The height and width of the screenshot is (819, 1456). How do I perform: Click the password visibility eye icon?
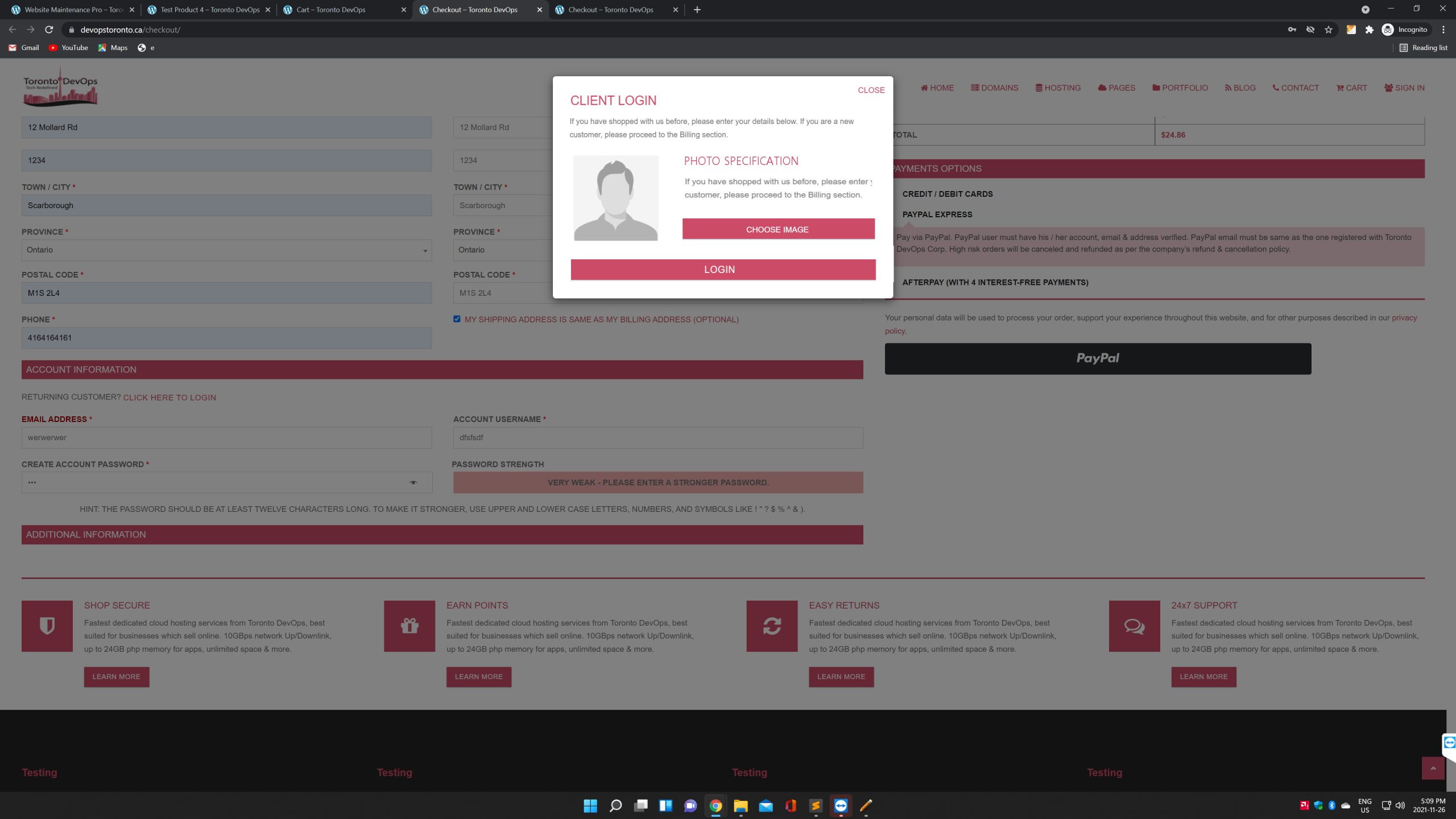click(413, 483)
